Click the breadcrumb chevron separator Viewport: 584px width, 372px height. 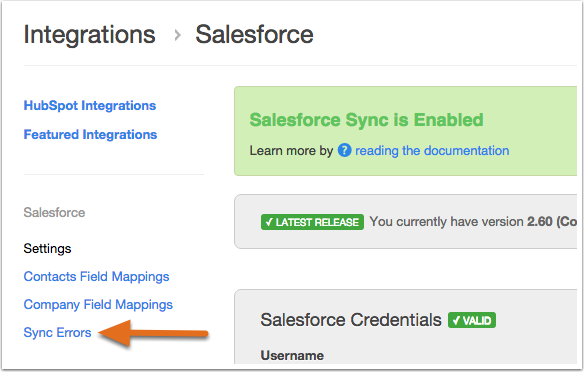178,35
